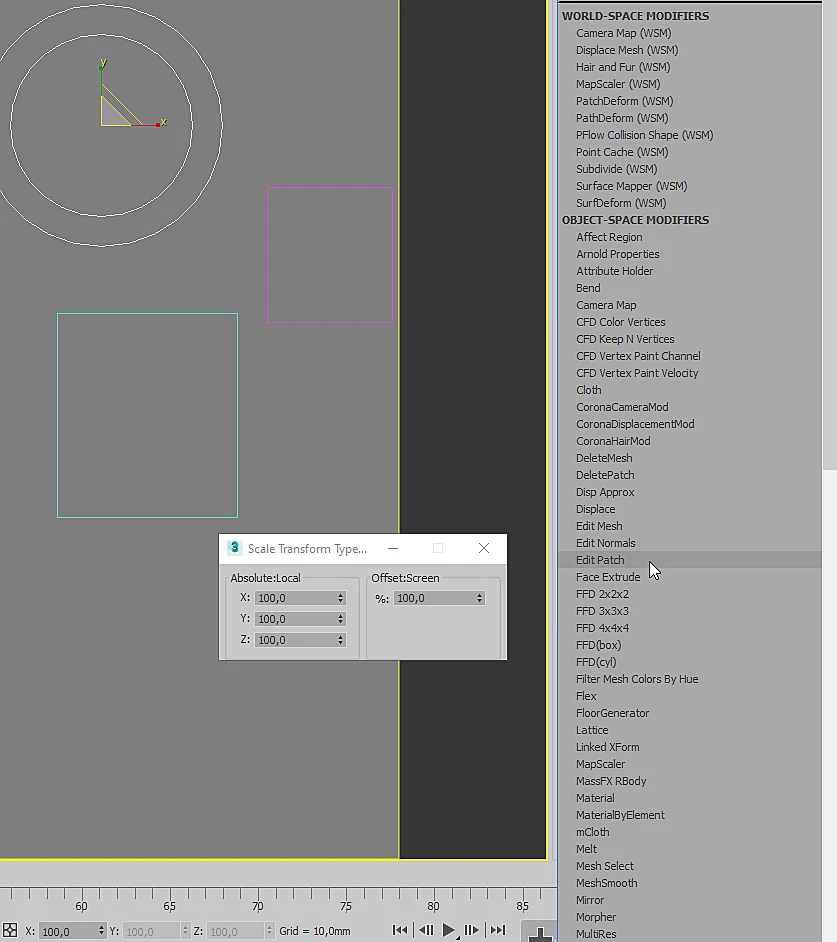The image size is (837, 942).
Task: Minimize the Scale Transform Type-In dialog
Action: (x=393, y=548)
